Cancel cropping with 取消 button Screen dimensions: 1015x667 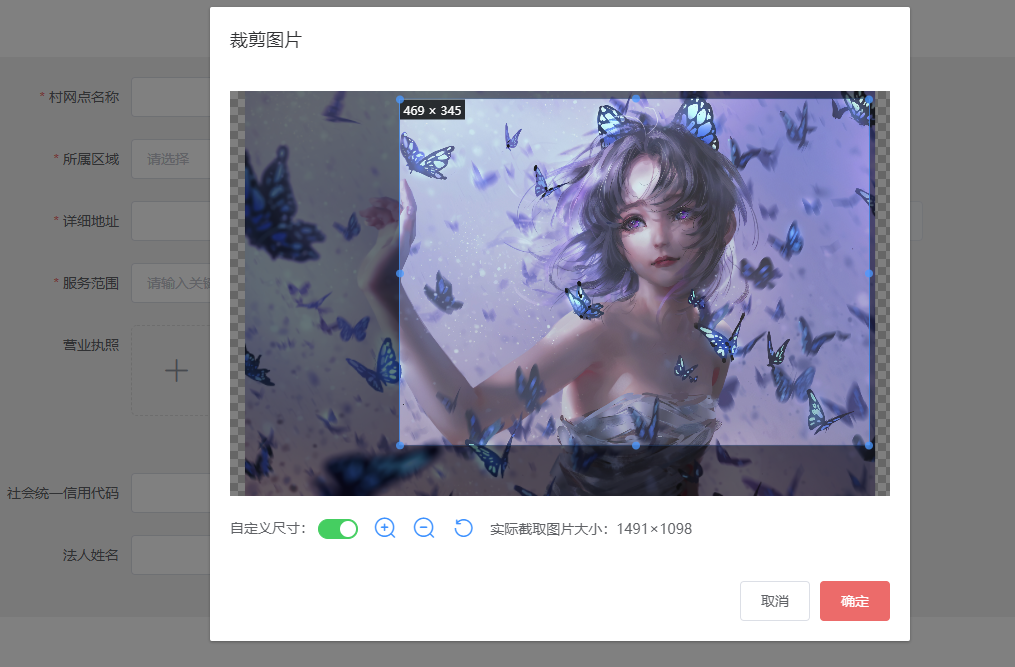775,601
